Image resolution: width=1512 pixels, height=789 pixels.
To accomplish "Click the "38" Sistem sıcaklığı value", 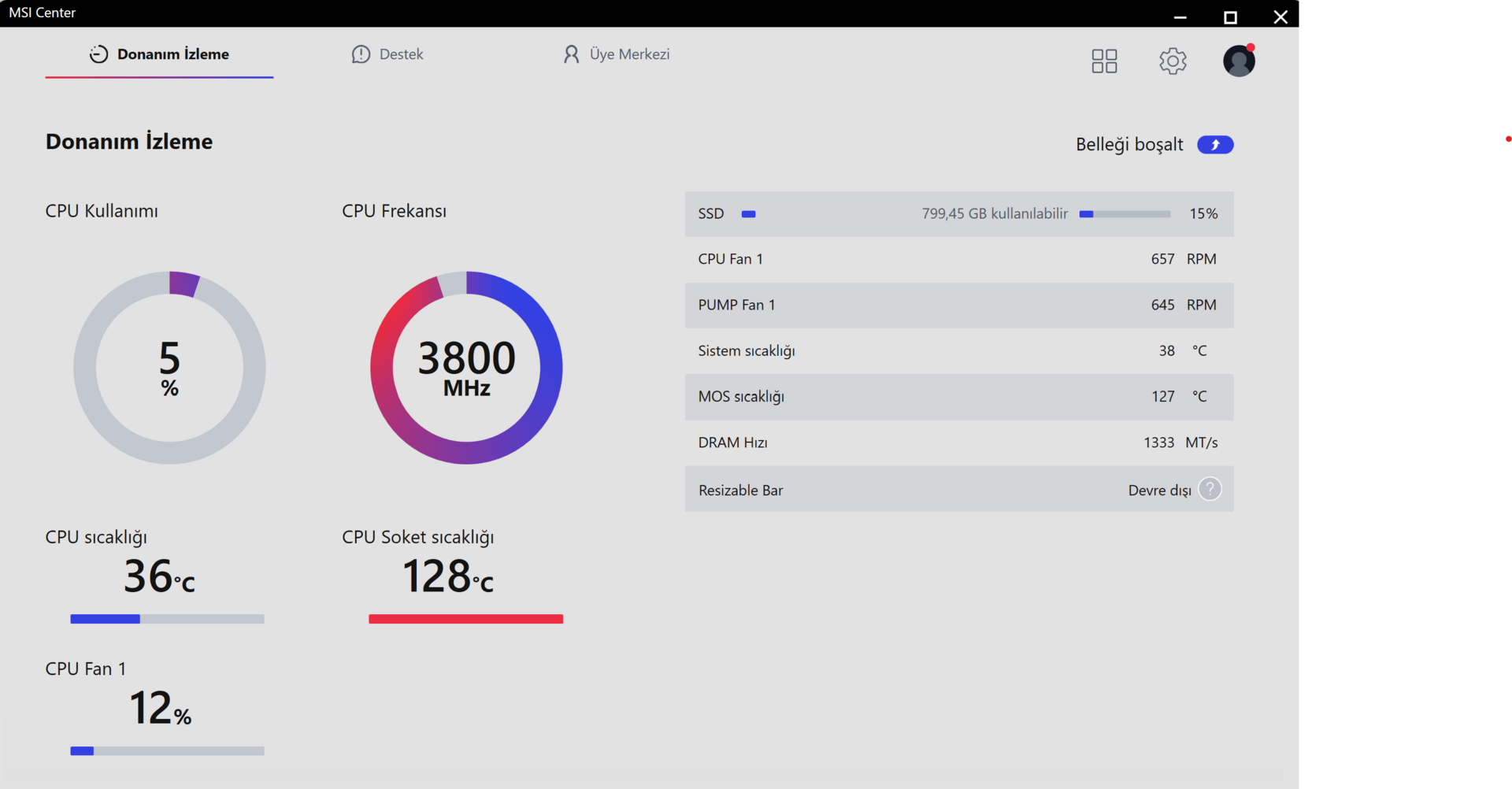I will pyautogui.click(x=1166, y=351).
